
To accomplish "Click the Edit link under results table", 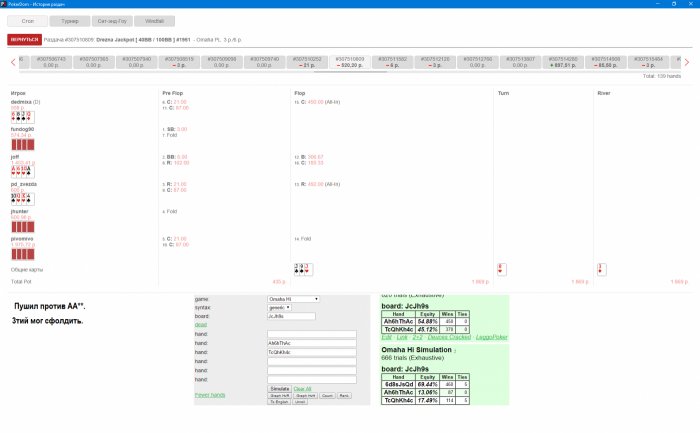I will point(386,337).
